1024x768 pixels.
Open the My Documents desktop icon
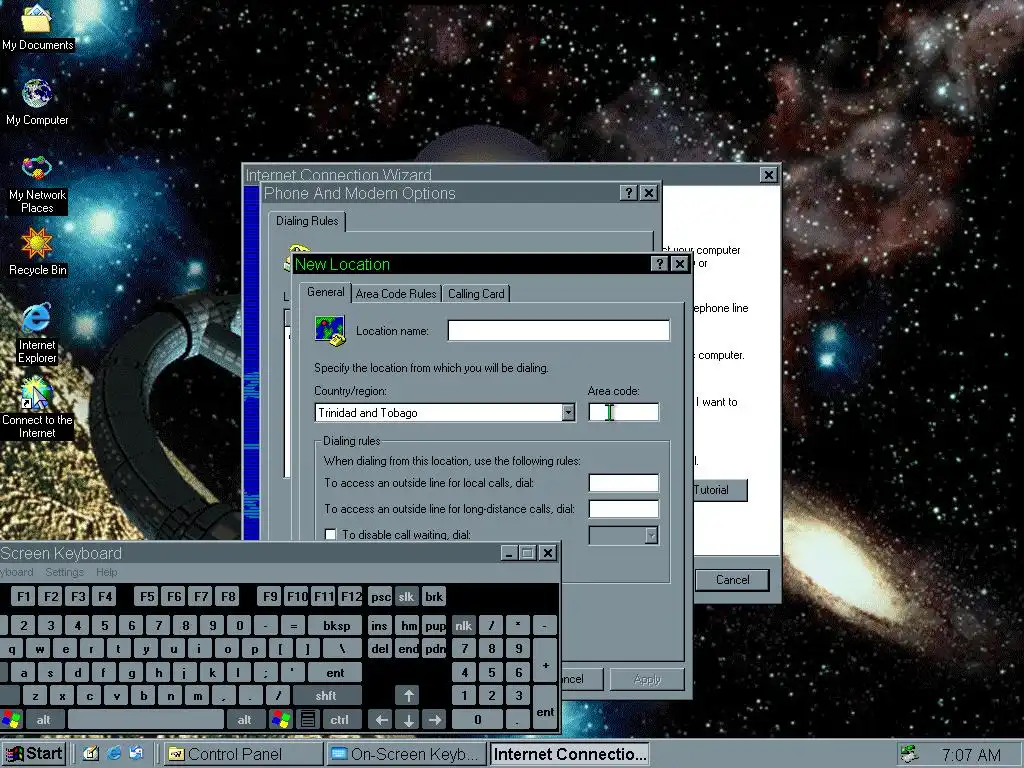[37, 26]
